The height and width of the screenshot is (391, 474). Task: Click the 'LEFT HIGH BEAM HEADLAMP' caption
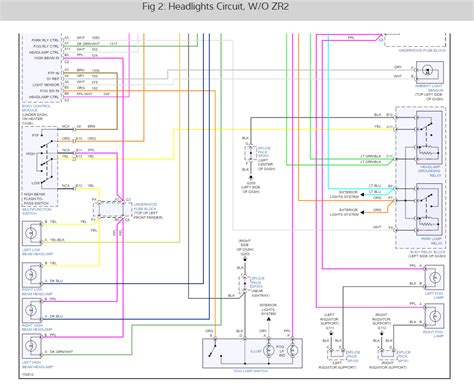tap(37, 365)
